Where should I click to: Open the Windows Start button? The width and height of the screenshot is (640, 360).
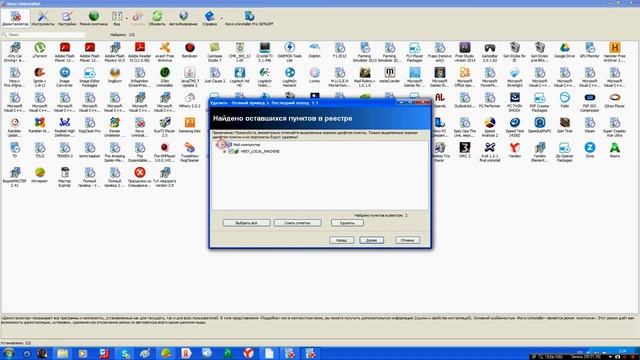click(9, 353)
